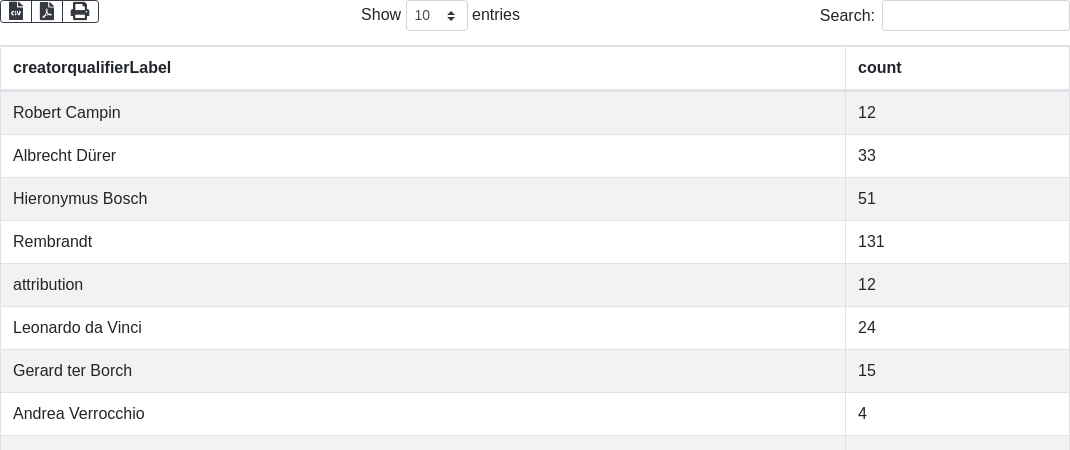Click count value 33 for Dürer
This screenshot has width=1070, height=450.
click(x=867, y=156)
